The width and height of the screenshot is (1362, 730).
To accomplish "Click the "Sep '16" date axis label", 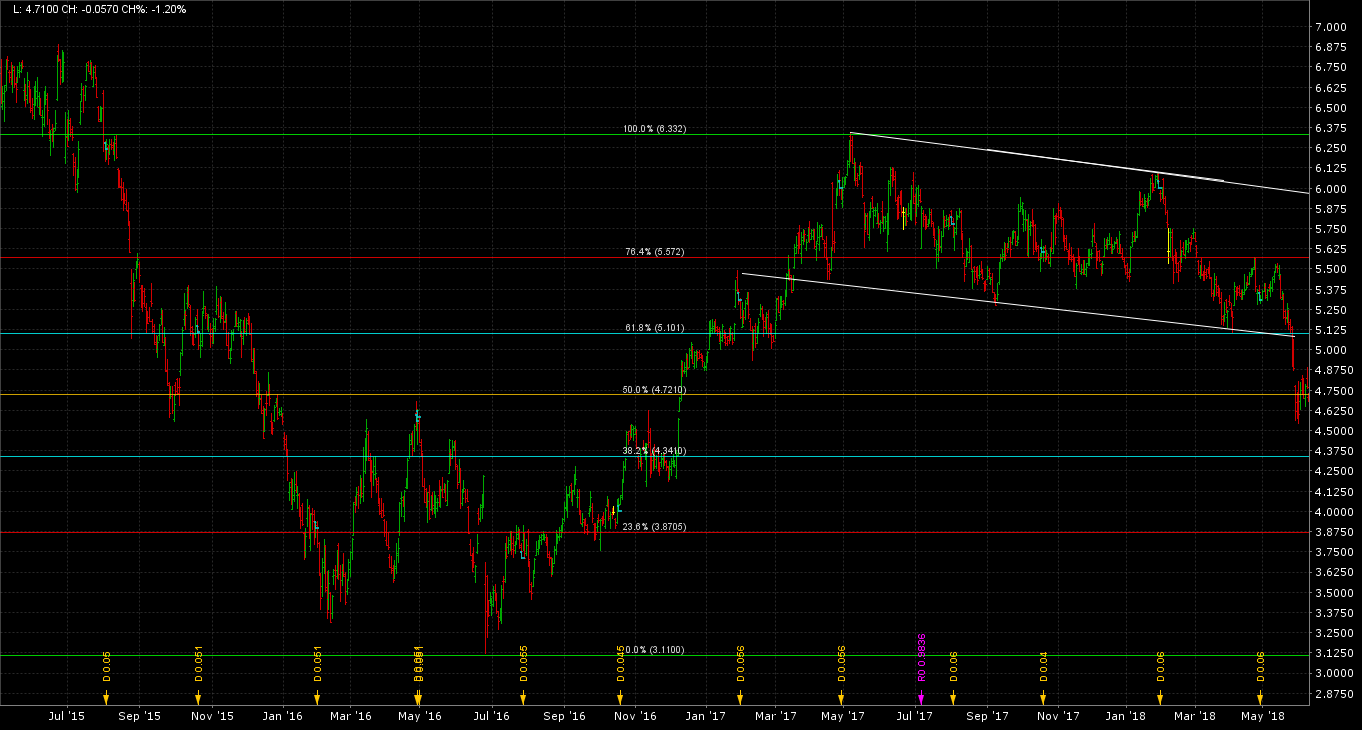I will [564, 716].
